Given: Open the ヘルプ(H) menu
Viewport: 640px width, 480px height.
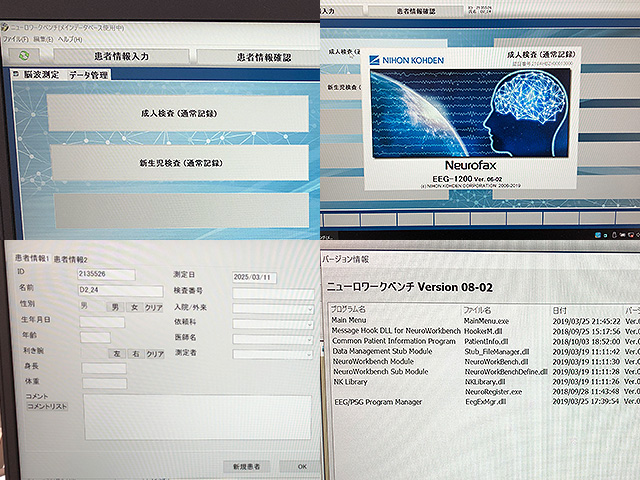Looking at the screenshot, I should pyautogui.click(x=70, y=40).
